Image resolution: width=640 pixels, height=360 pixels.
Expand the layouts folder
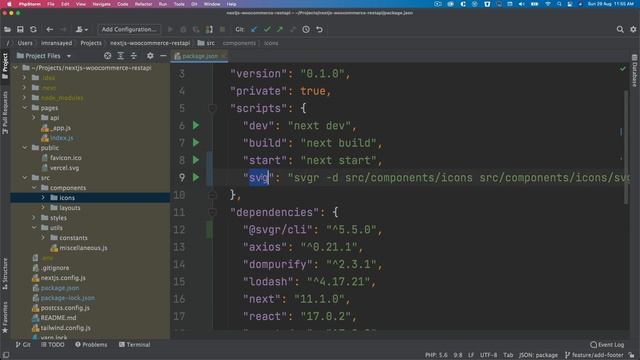coord(43,208)
